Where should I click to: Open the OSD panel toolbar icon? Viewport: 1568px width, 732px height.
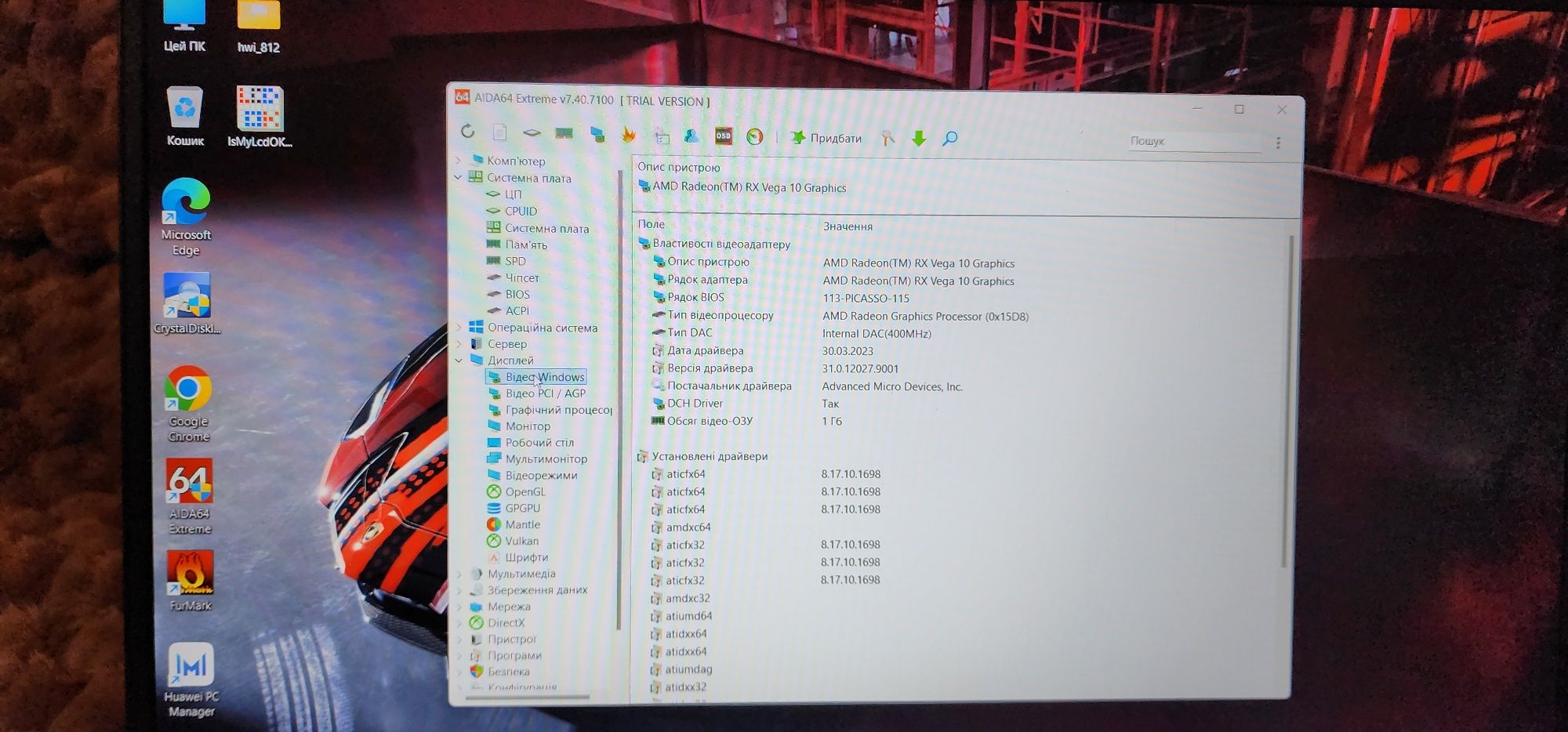click(x=723, y=136)
